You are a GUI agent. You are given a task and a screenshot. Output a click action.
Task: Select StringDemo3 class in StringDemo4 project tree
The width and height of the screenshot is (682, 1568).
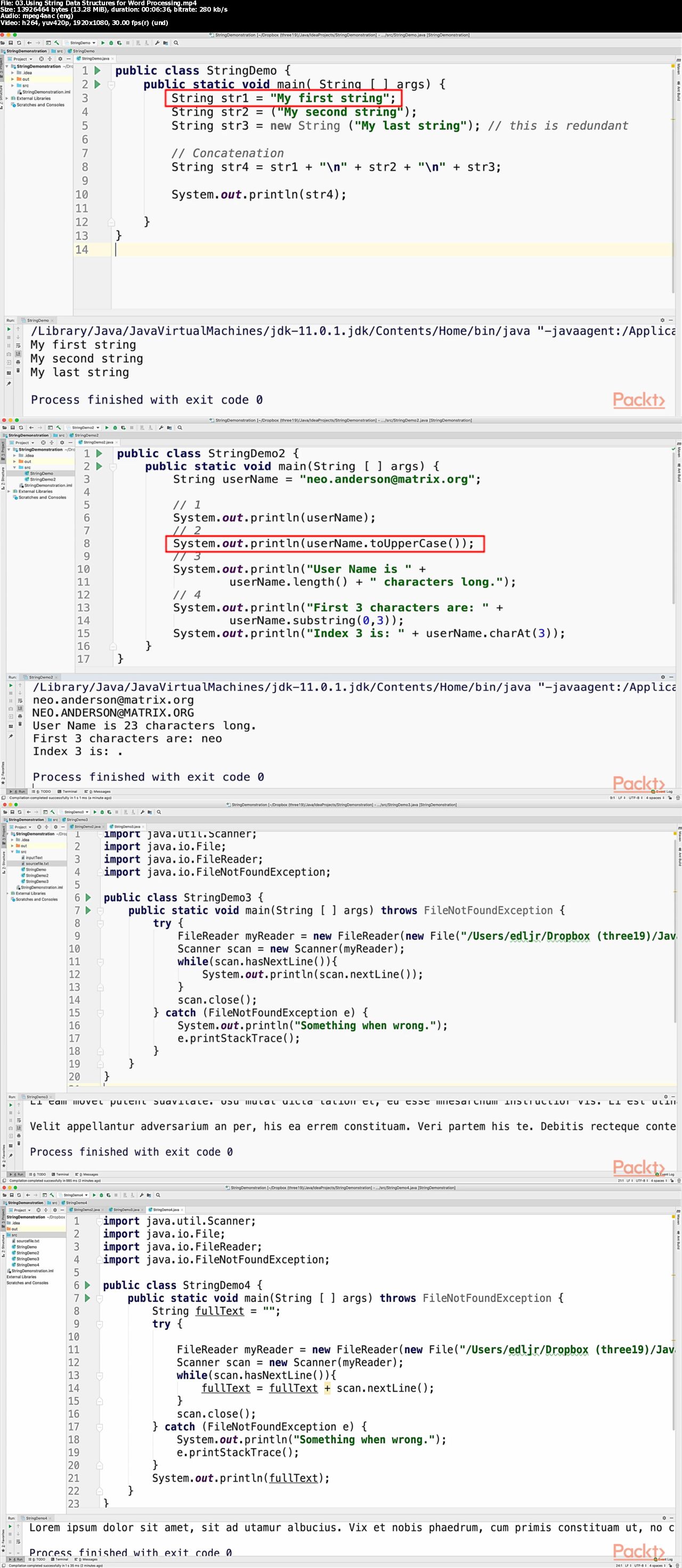(27, 1259)
